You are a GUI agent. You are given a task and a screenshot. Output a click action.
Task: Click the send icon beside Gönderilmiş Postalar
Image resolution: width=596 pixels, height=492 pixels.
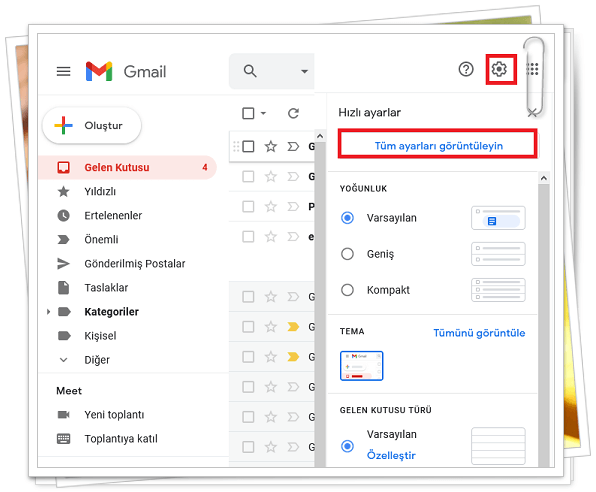(x=63, y=263)
